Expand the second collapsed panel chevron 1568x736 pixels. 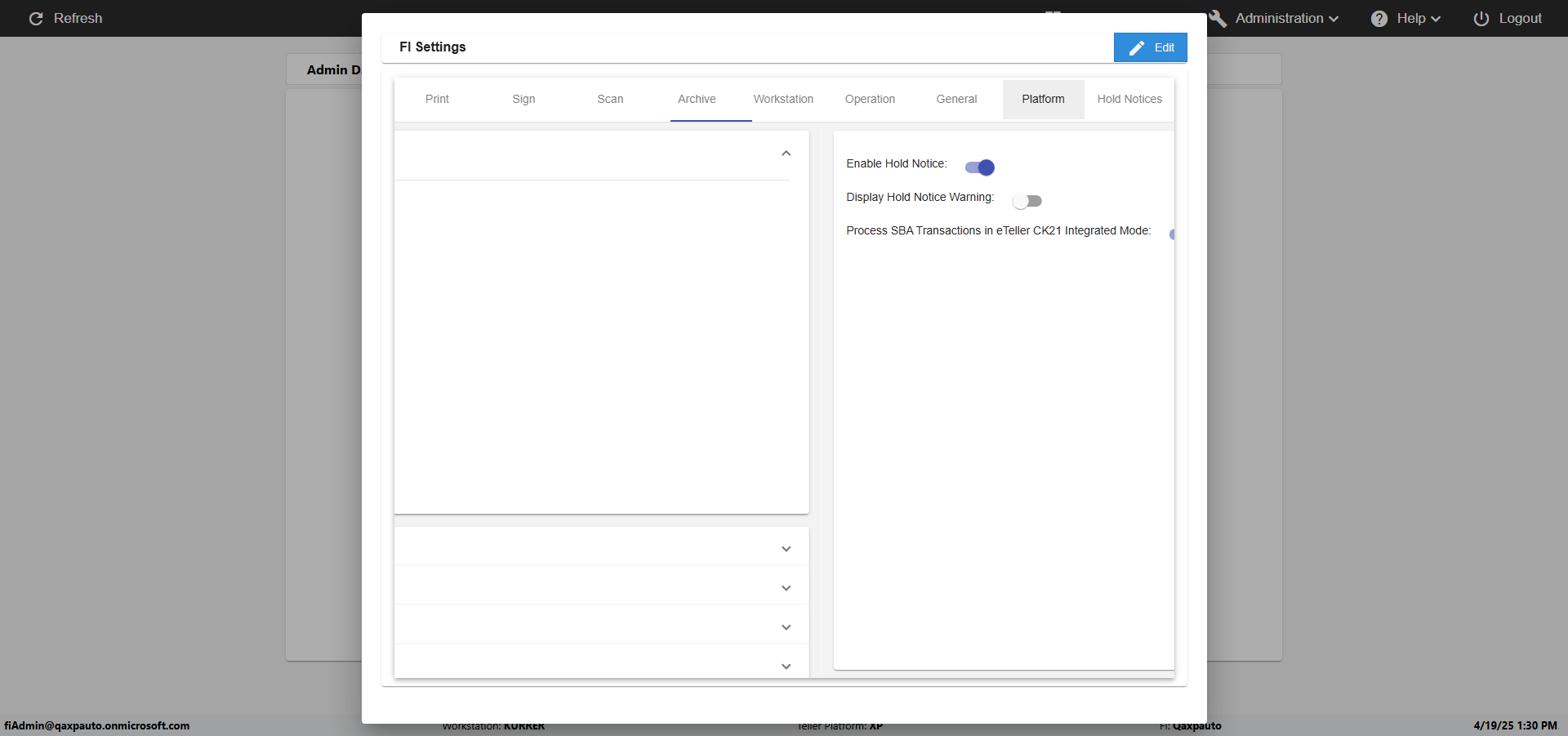(786, 588)
